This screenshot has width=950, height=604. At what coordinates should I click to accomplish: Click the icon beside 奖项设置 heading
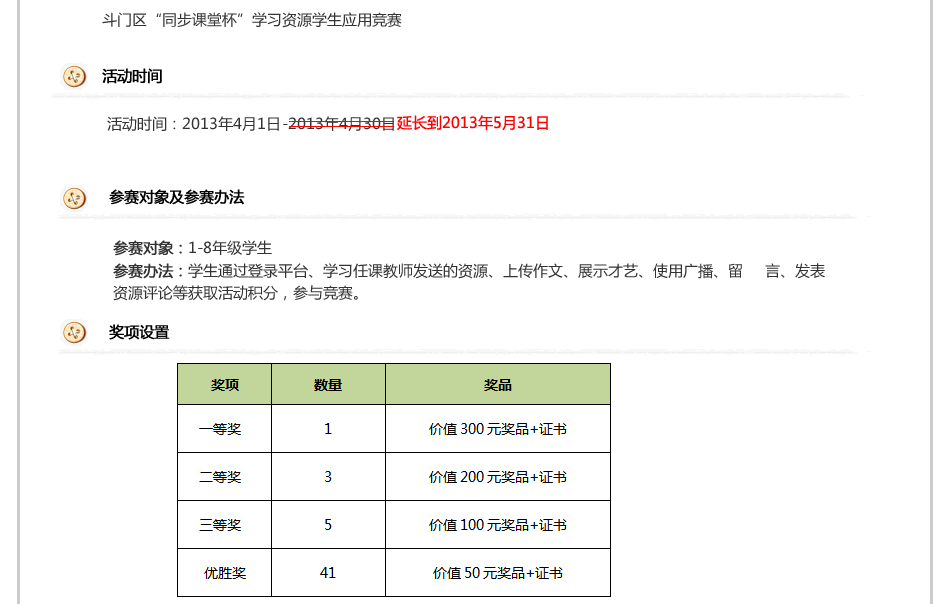click(x=74, y=333)
